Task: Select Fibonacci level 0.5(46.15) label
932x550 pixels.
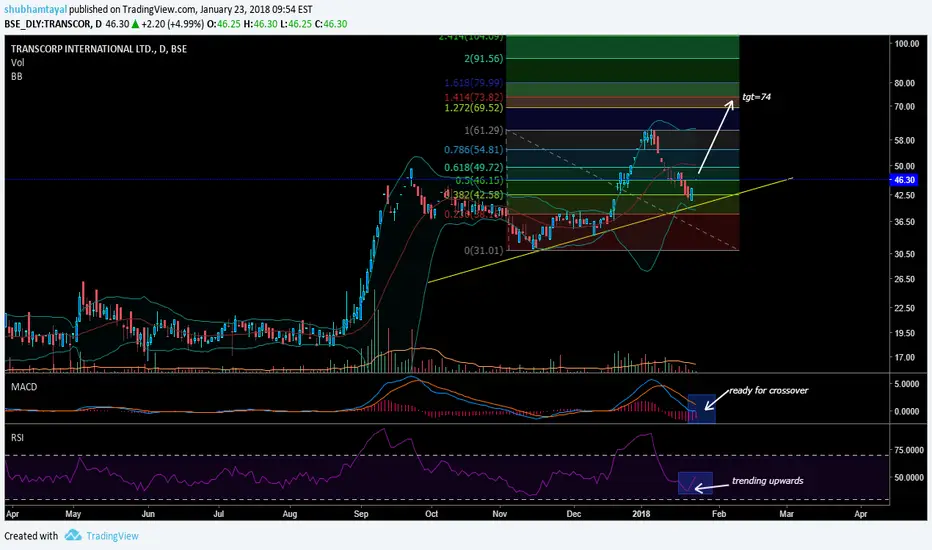Action: 479,180
